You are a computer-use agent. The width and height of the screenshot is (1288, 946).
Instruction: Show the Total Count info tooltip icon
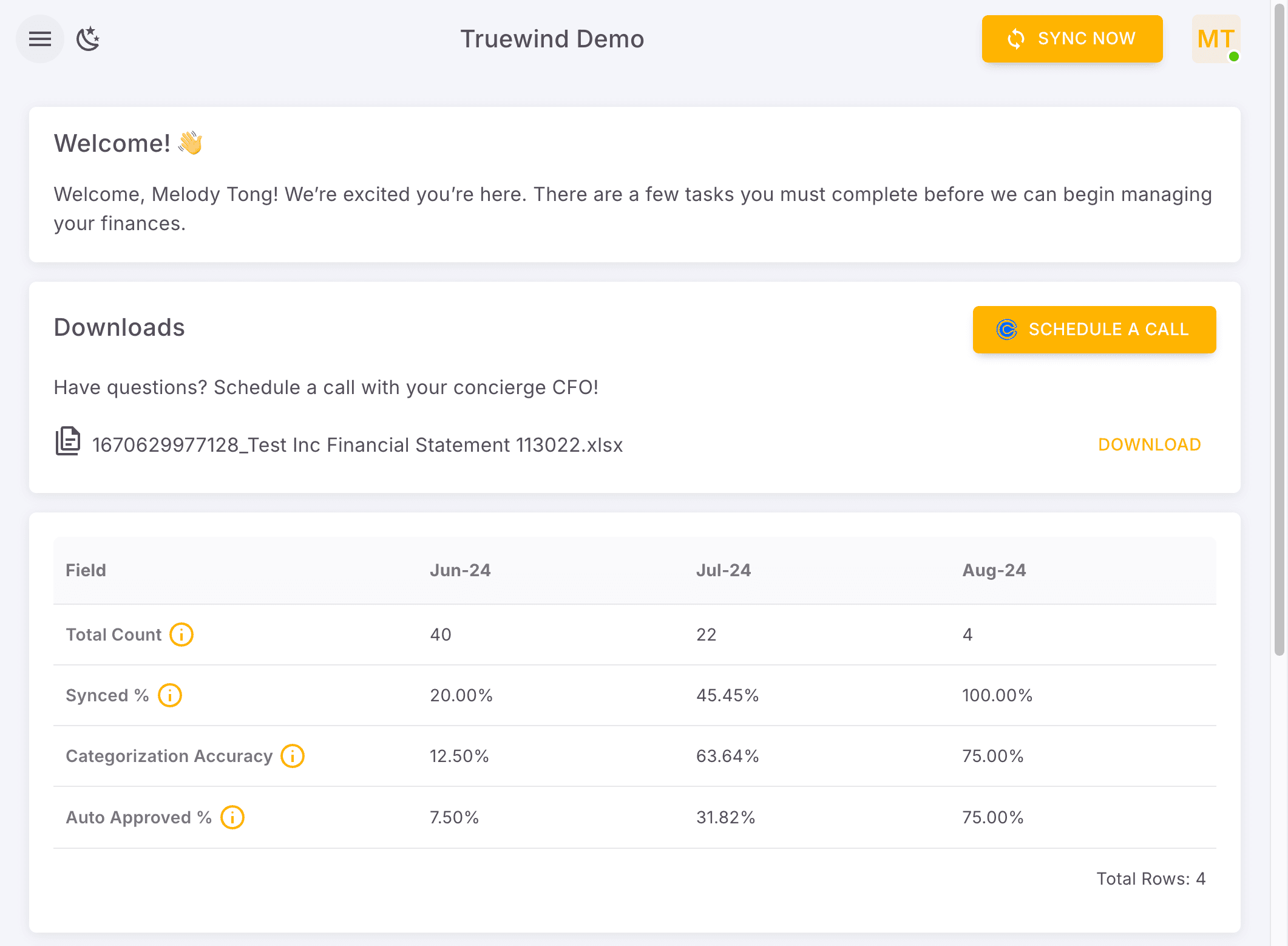point(181,635)
